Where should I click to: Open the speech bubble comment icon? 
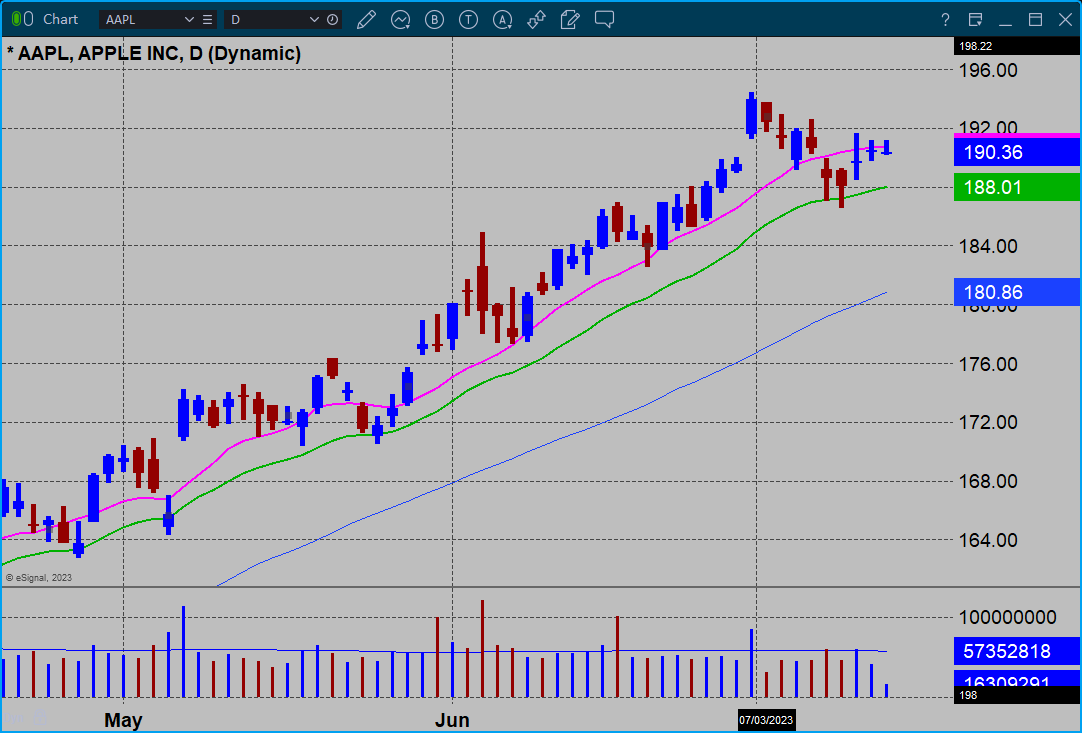[x=604, y=19]
